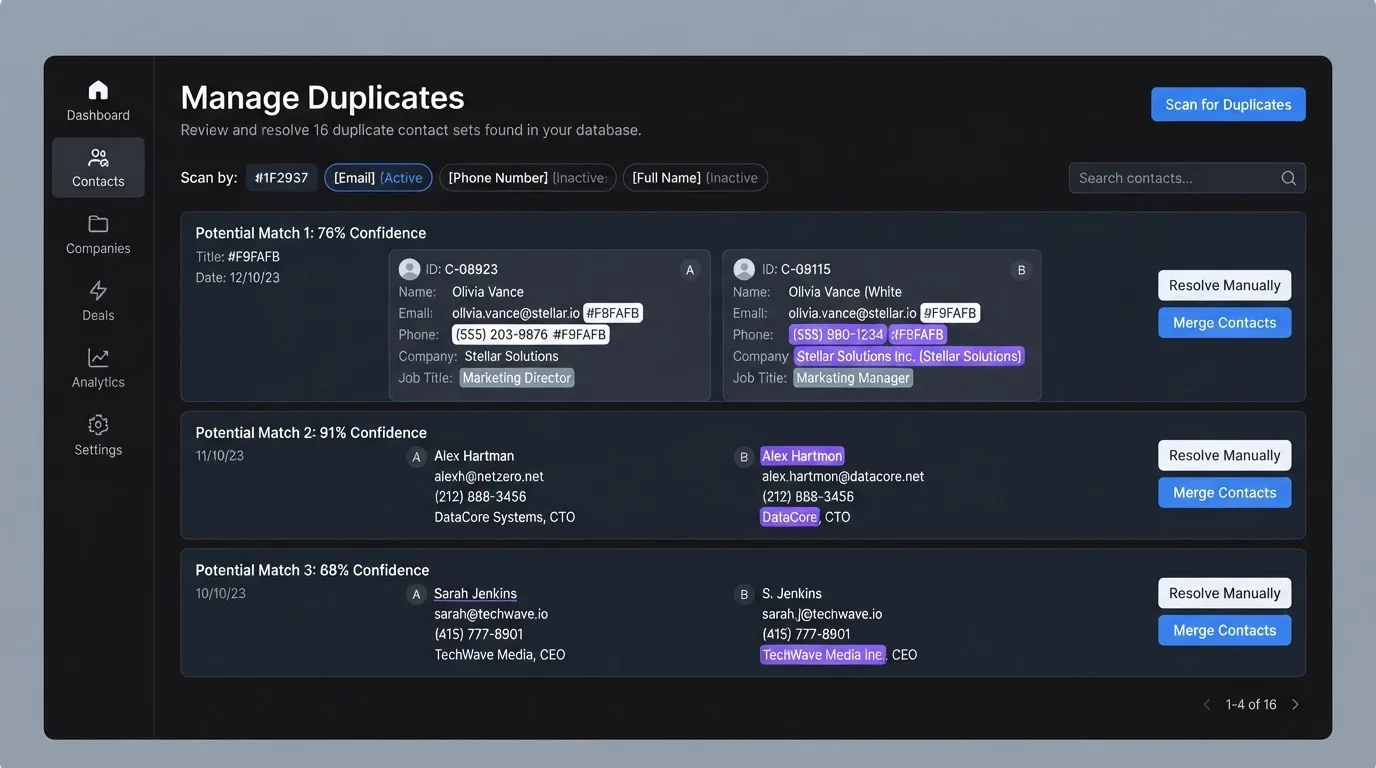Click the magnifier icon in the search box
The image size is (1376, 768).
(1289, 178)
